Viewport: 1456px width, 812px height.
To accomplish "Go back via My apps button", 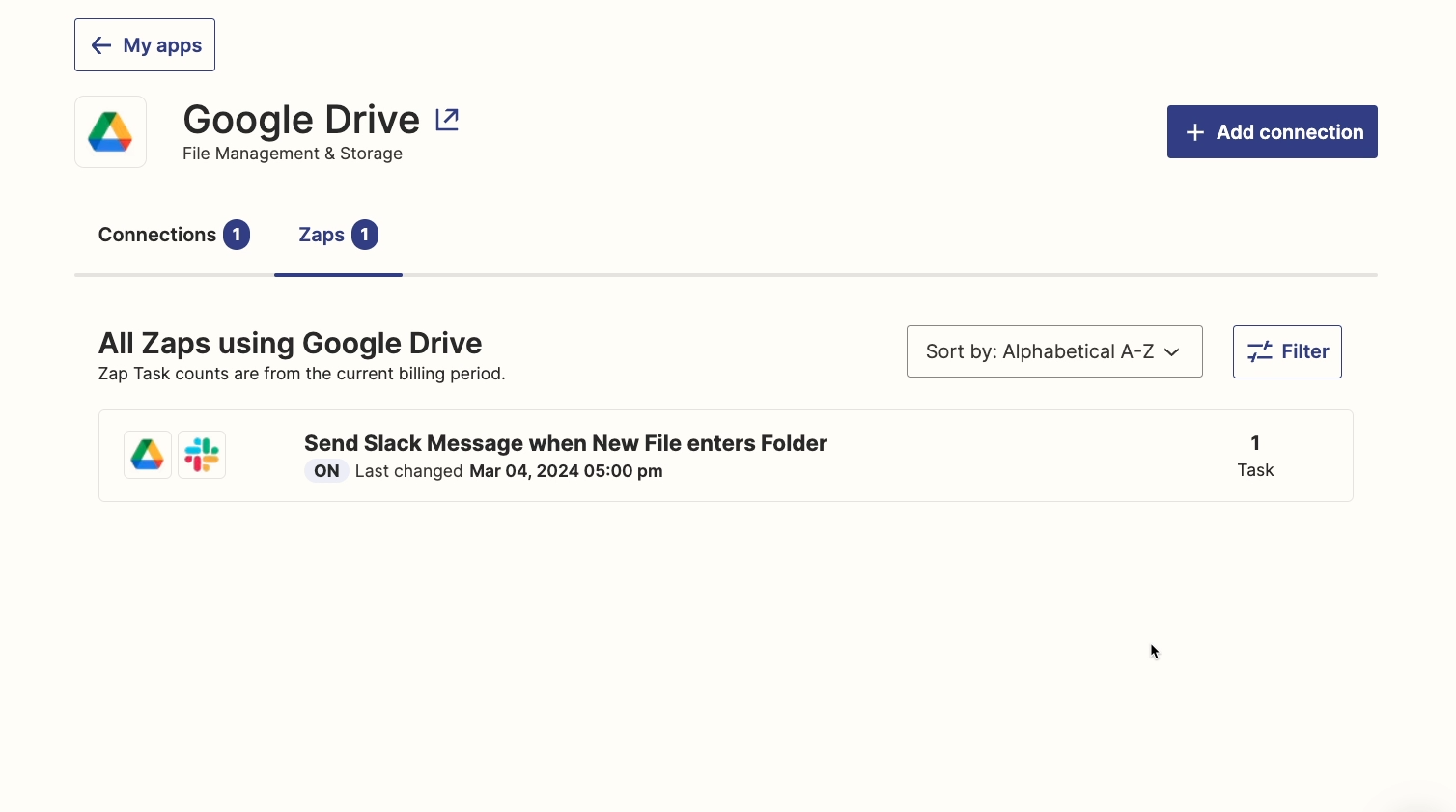I will point(145,45).
